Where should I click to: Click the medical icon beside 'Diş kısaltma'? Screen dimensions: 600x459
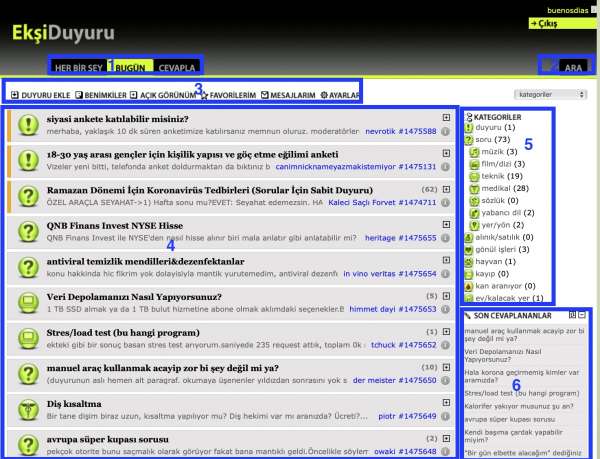coord(28,409)
